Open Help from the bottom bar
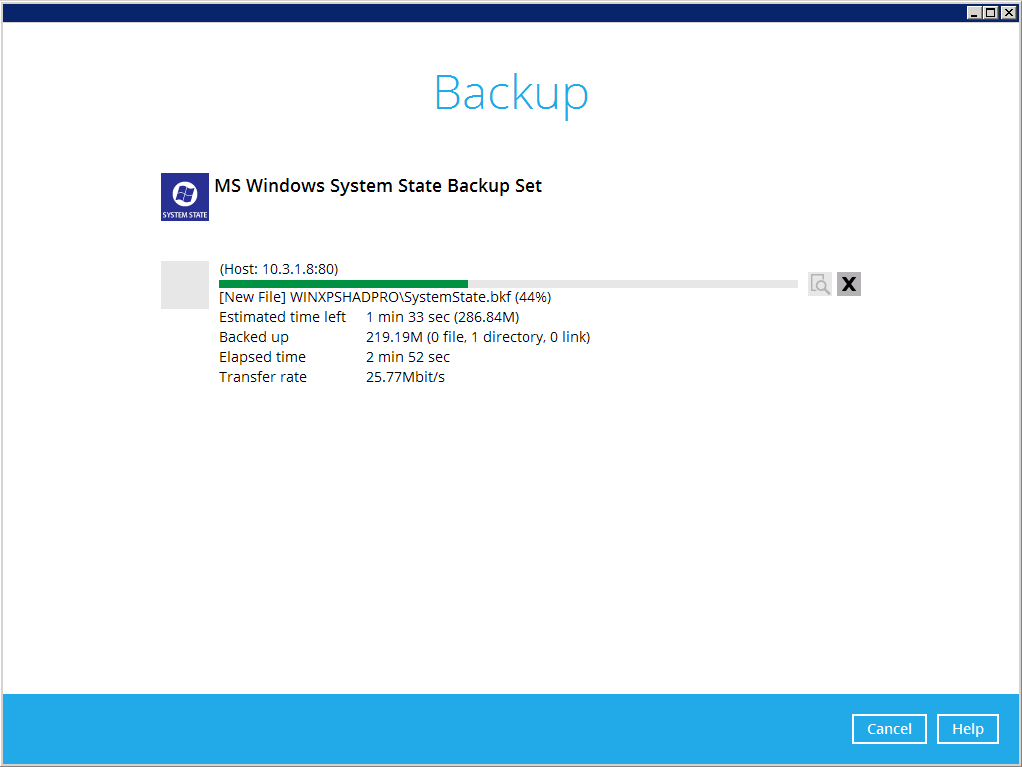 (967, 729)
